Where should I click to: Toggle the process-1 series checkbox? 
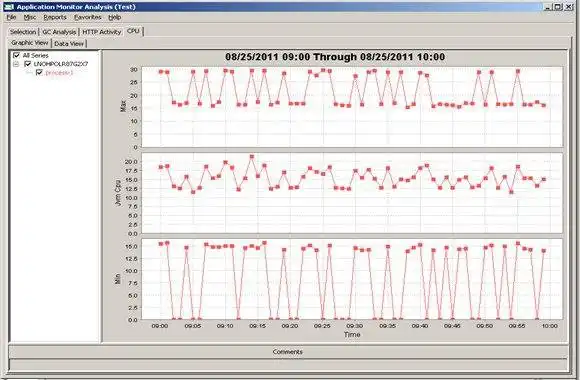coord(39,73)
